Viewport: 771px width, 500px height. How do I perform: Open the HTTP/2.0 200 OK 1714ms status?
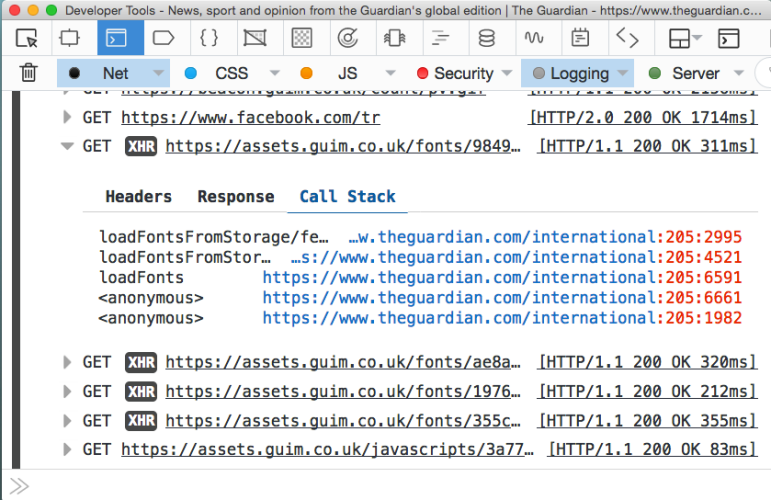click(642, 118)
